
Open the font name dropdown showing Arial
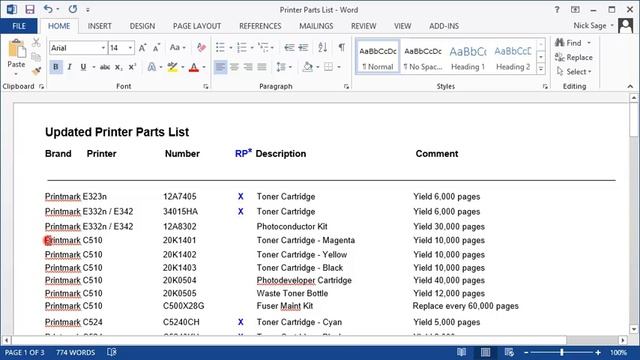[x=103, y=48]
